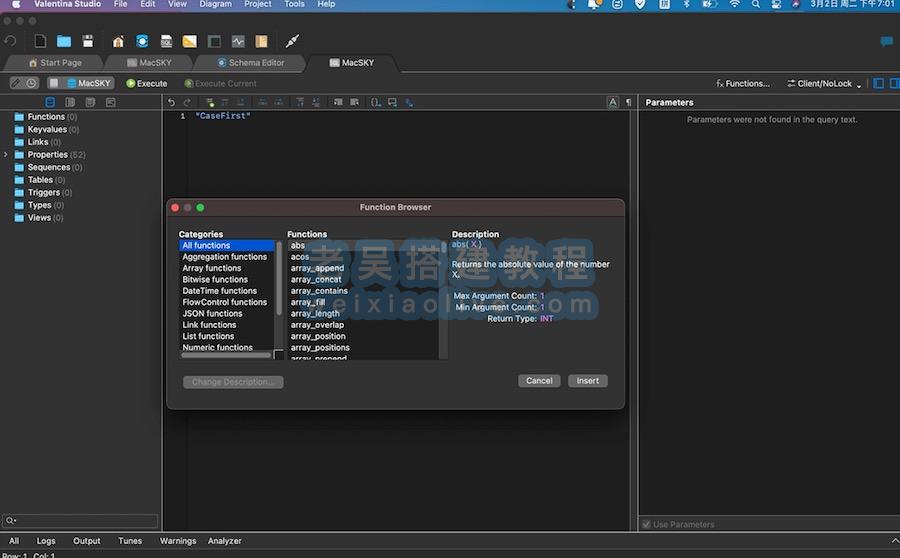Click the Functions... button
Image resolution: width=900 pixels, height=558 pixels.
point(743,84)
